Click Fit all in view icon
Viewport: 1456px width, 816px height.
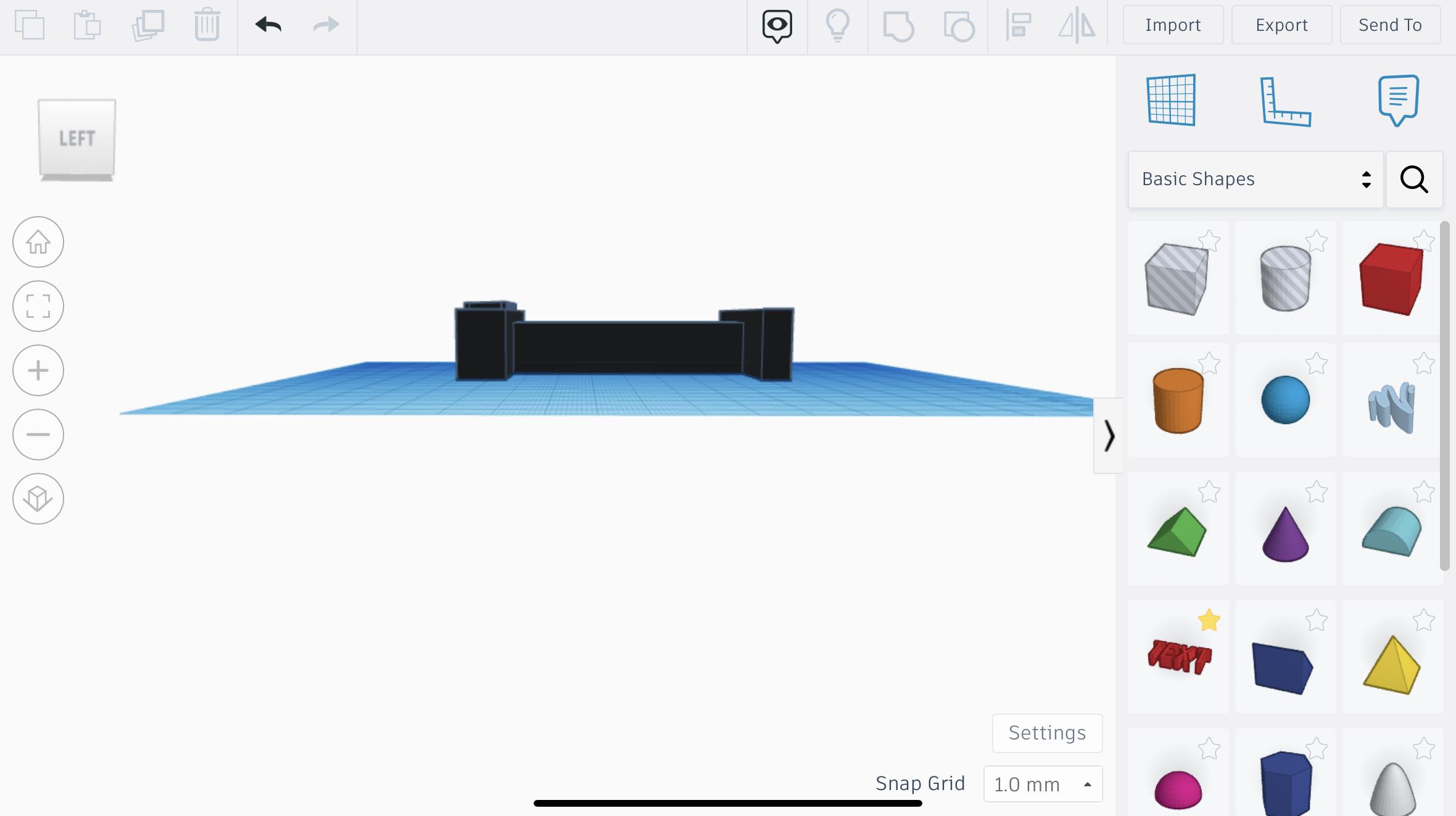coord(38,306)
